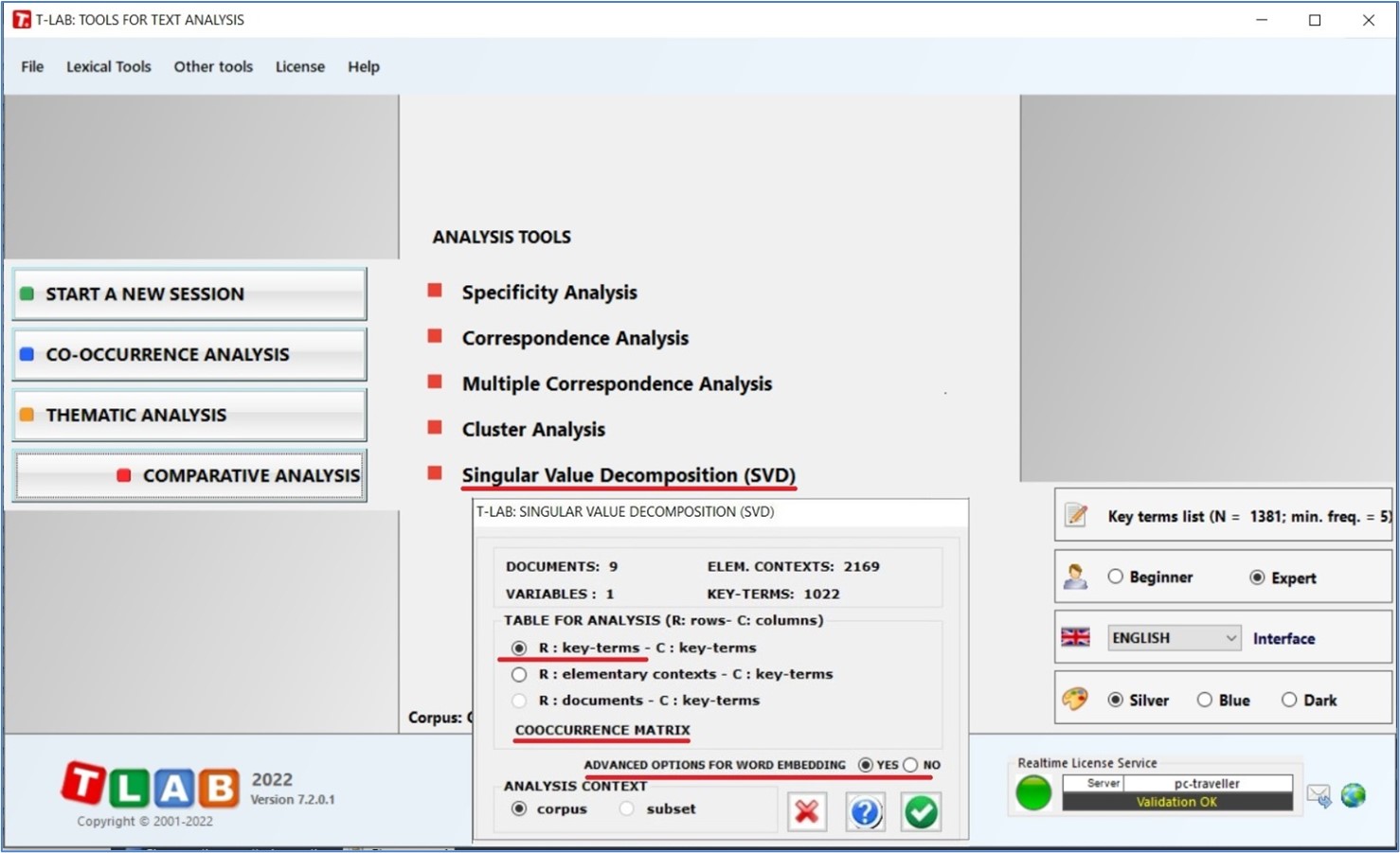The height and width of the screenshot is (853, 1400).
Task: Click red bullet beside Singular Value Decomposition
Action: [435, 472]
